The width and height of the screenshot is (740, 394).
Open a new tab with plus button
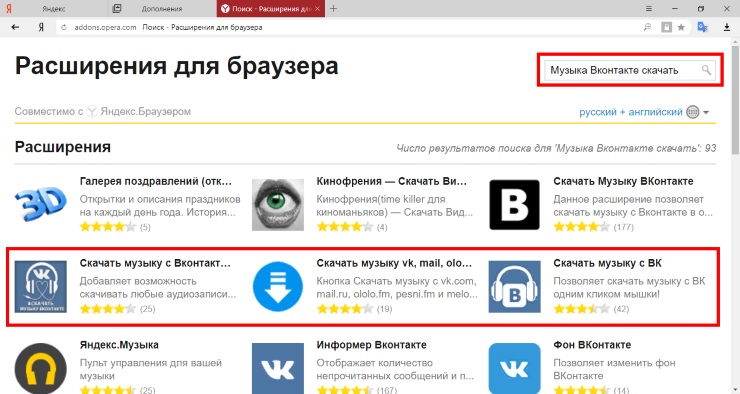[333, 8]
